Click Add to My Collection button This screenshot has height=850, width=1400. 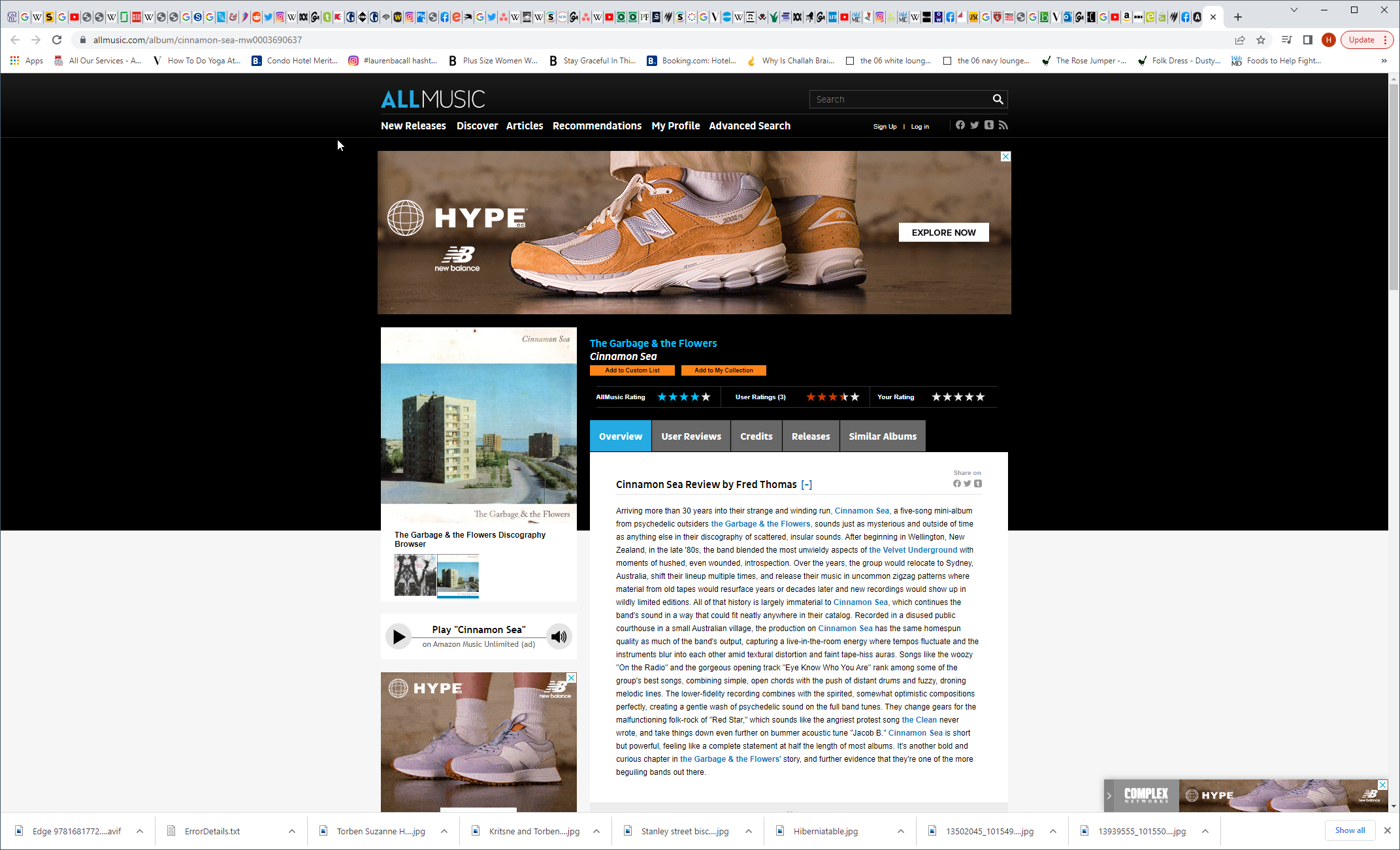(x=724, y=370)
